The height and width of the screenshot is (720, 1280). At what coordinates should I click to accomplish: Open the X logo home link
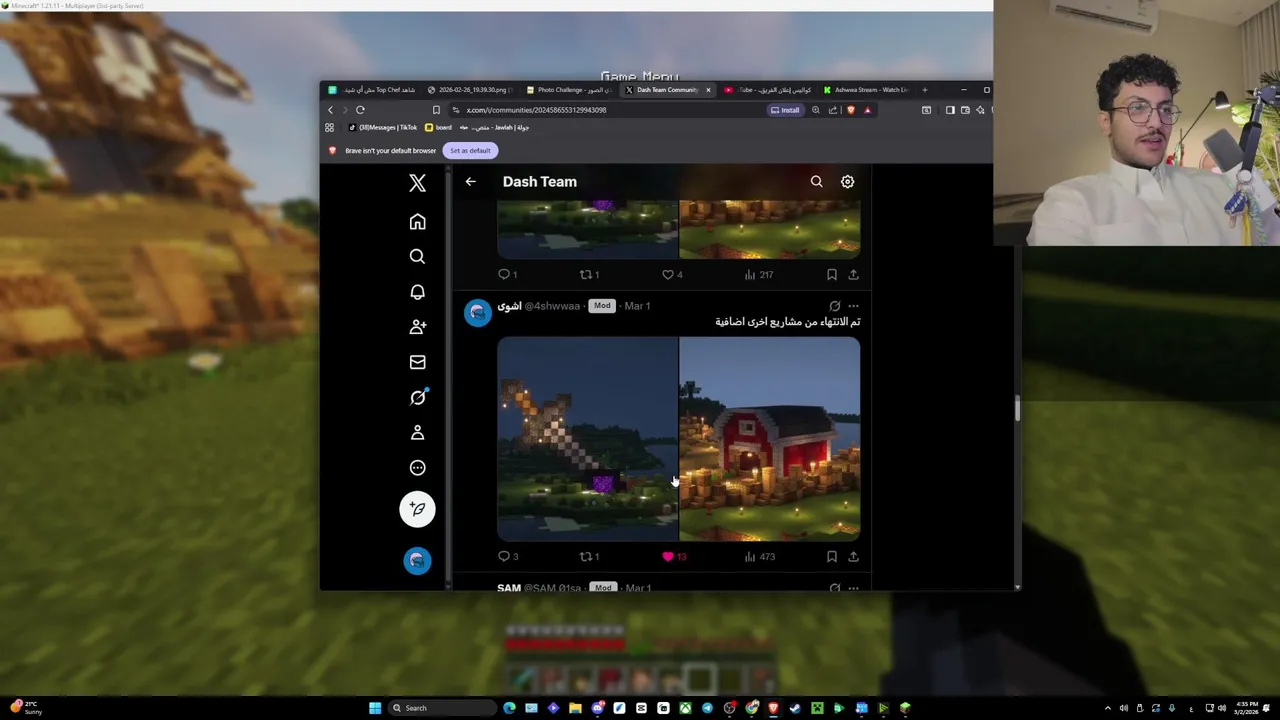pyautogui.click(x=417, y=183)
